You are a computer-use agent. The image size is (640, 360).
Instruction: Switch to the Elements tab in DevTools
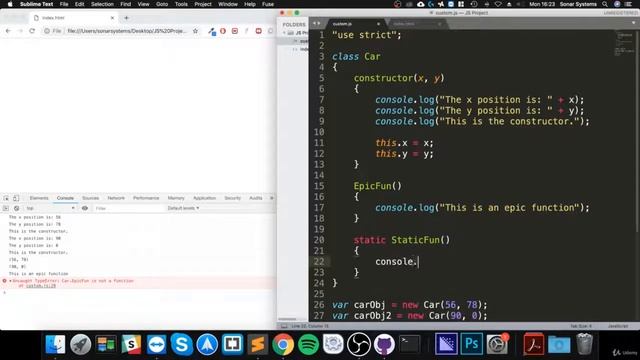[x=39, y=198]
